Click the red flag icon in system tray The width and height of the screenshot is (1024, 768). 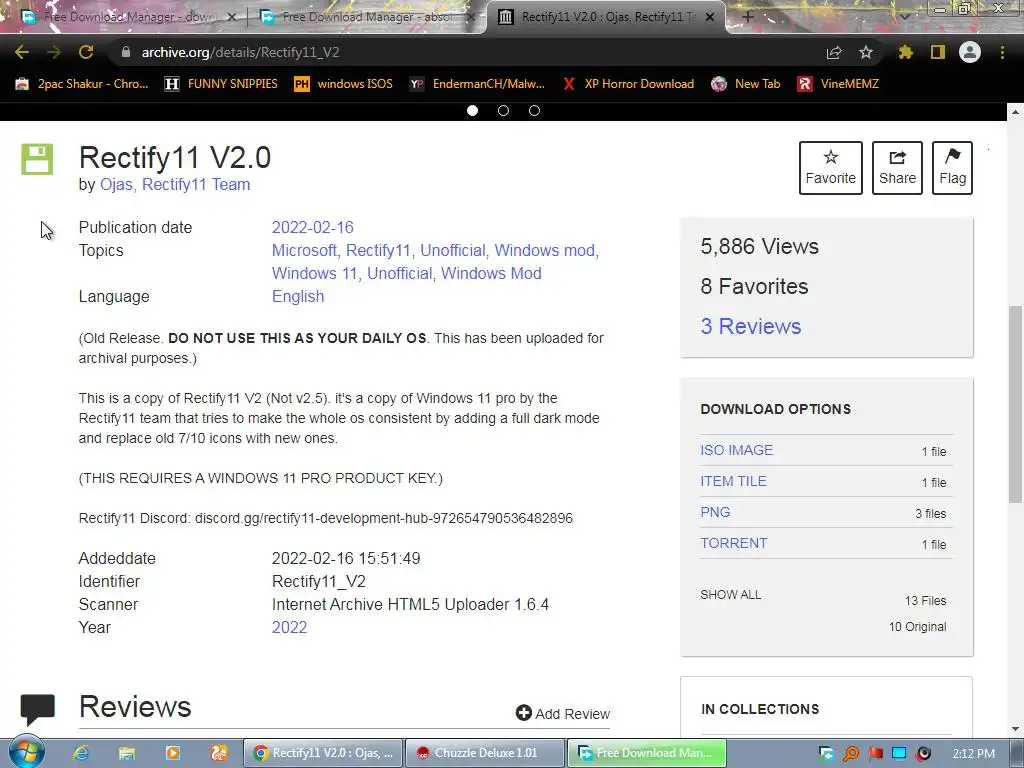876,754
